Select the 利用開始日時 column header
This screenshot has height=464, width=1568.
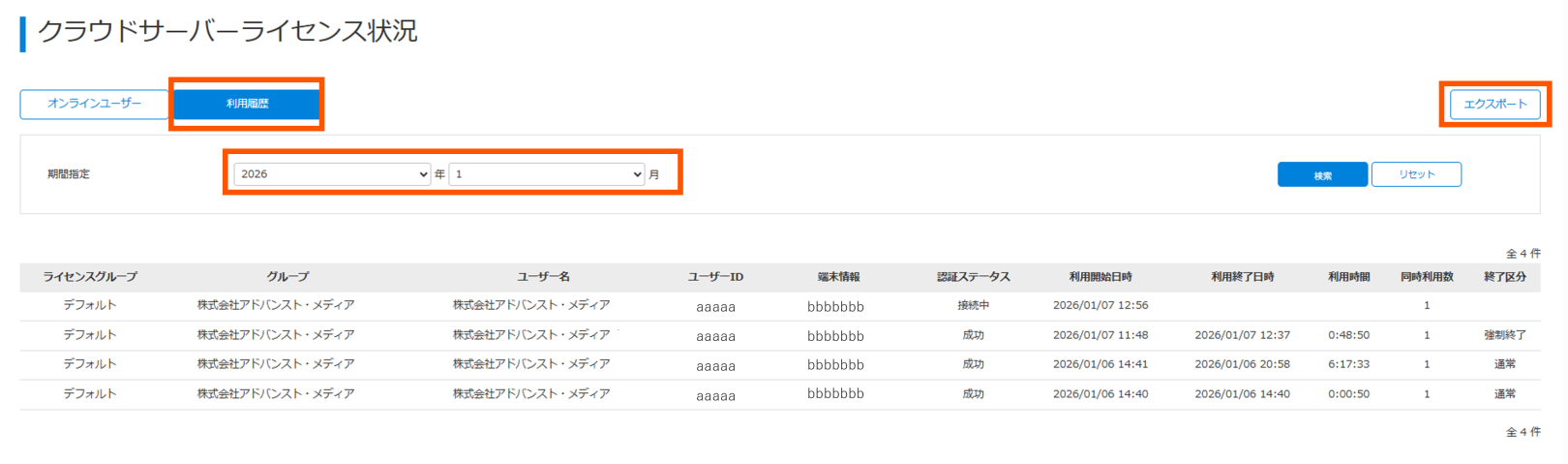click(x=1101, y=277)
